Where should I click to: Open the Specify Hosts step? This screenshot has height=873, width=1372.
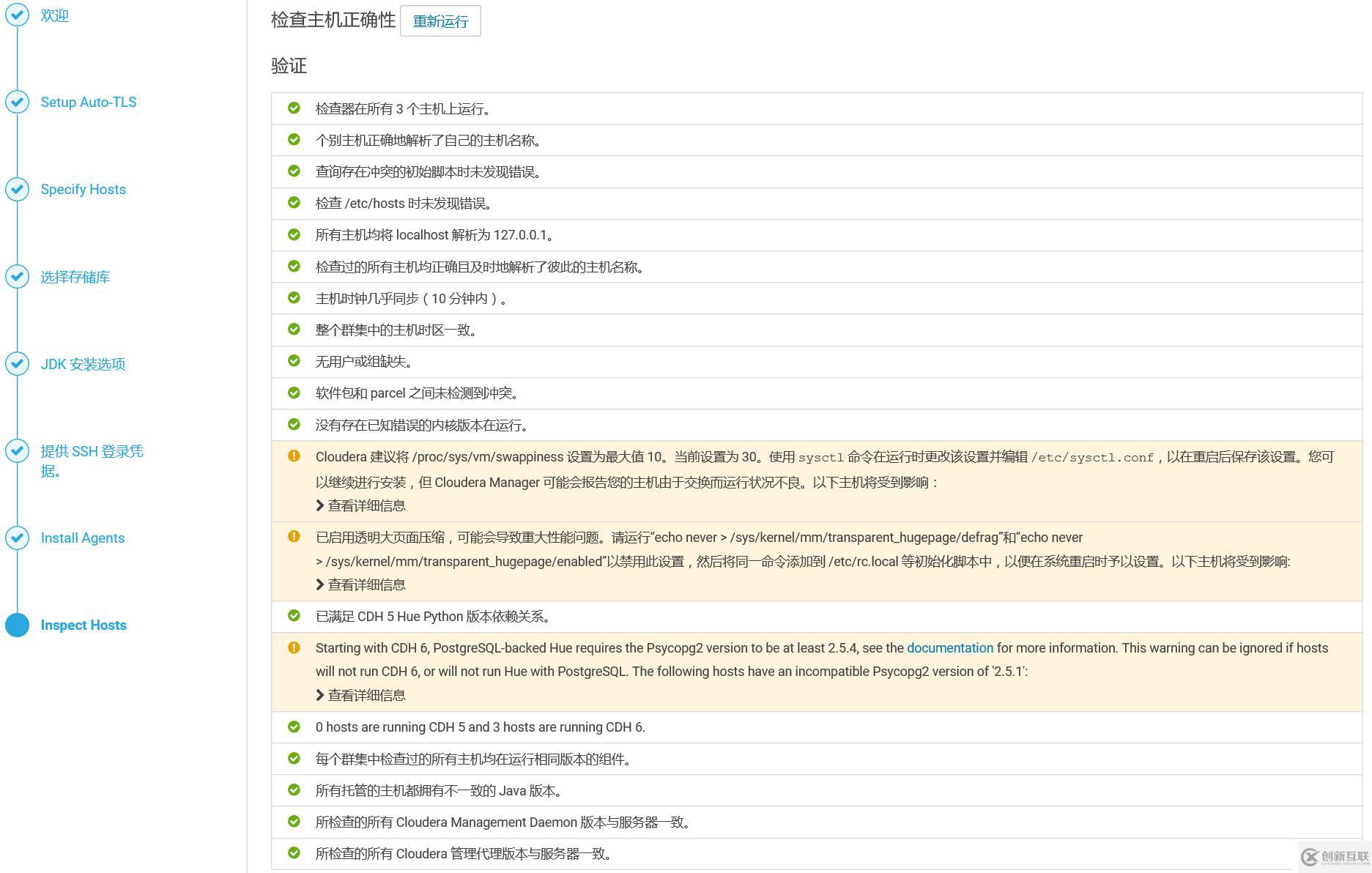(84, 190)
